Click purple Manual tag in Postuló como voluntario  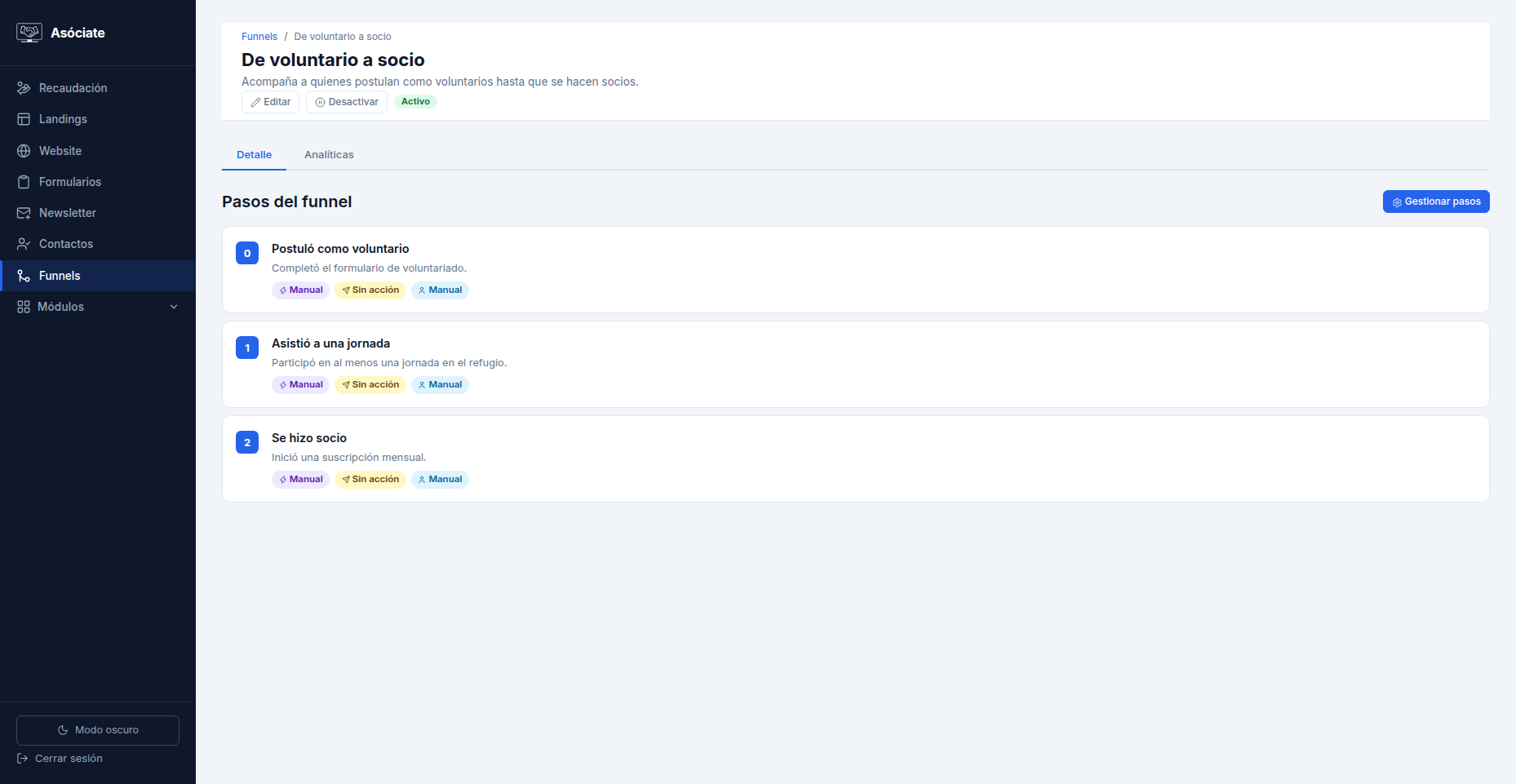tap(300, 290)
